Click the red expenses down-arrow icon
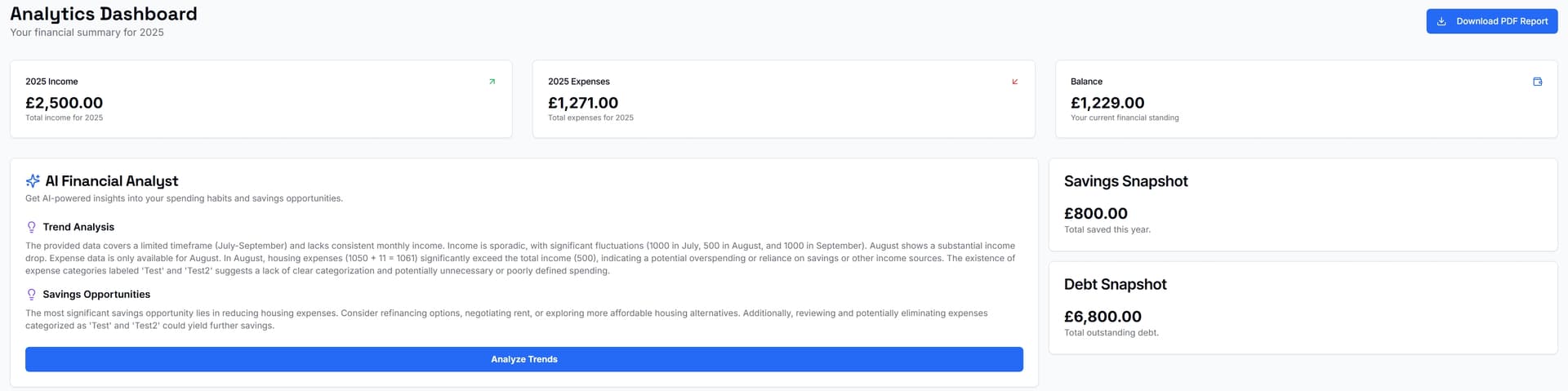1568x391 pixels. [x=1014, y=82]
